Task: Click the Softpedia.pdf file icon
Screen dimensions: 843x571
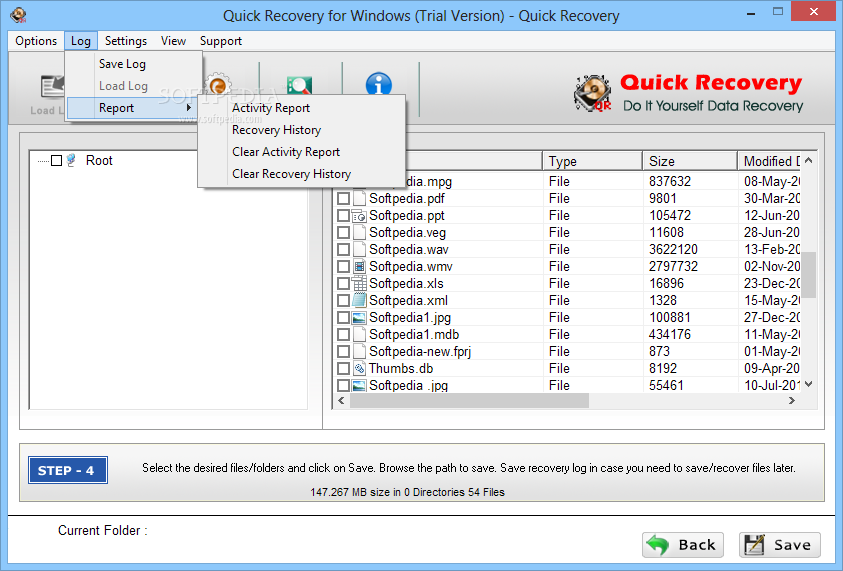Action: [359, 198]
